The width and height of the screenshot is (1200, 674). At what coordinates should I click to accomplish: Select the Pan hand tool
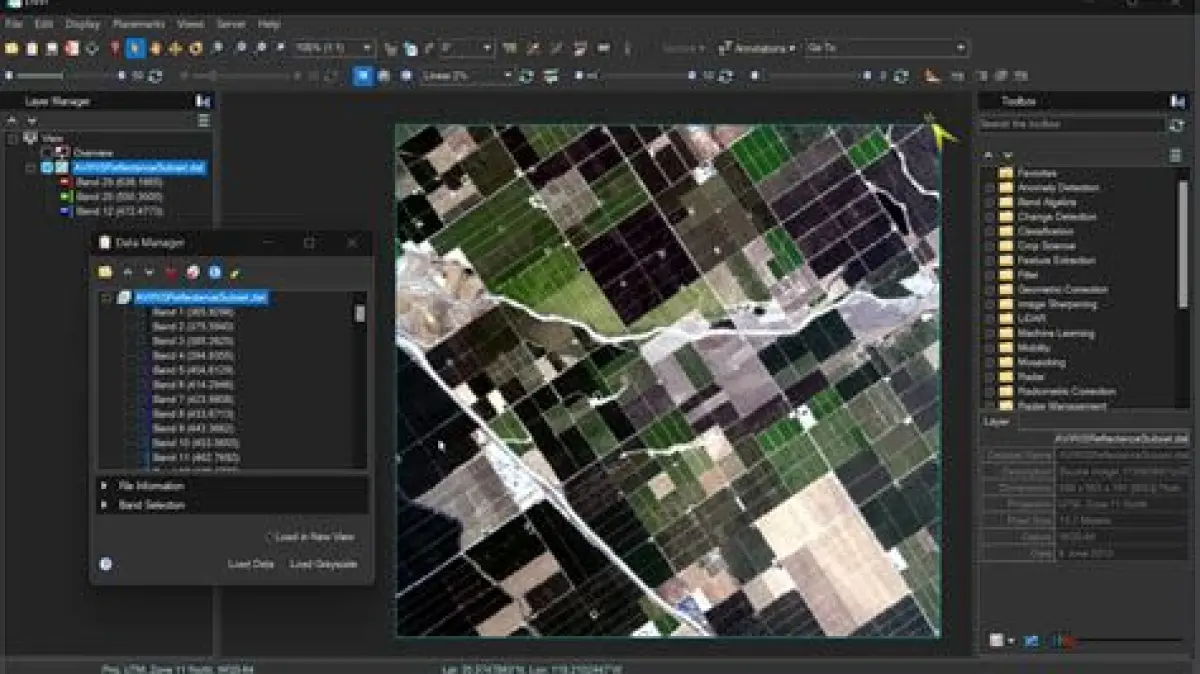(x=156, y=48)
